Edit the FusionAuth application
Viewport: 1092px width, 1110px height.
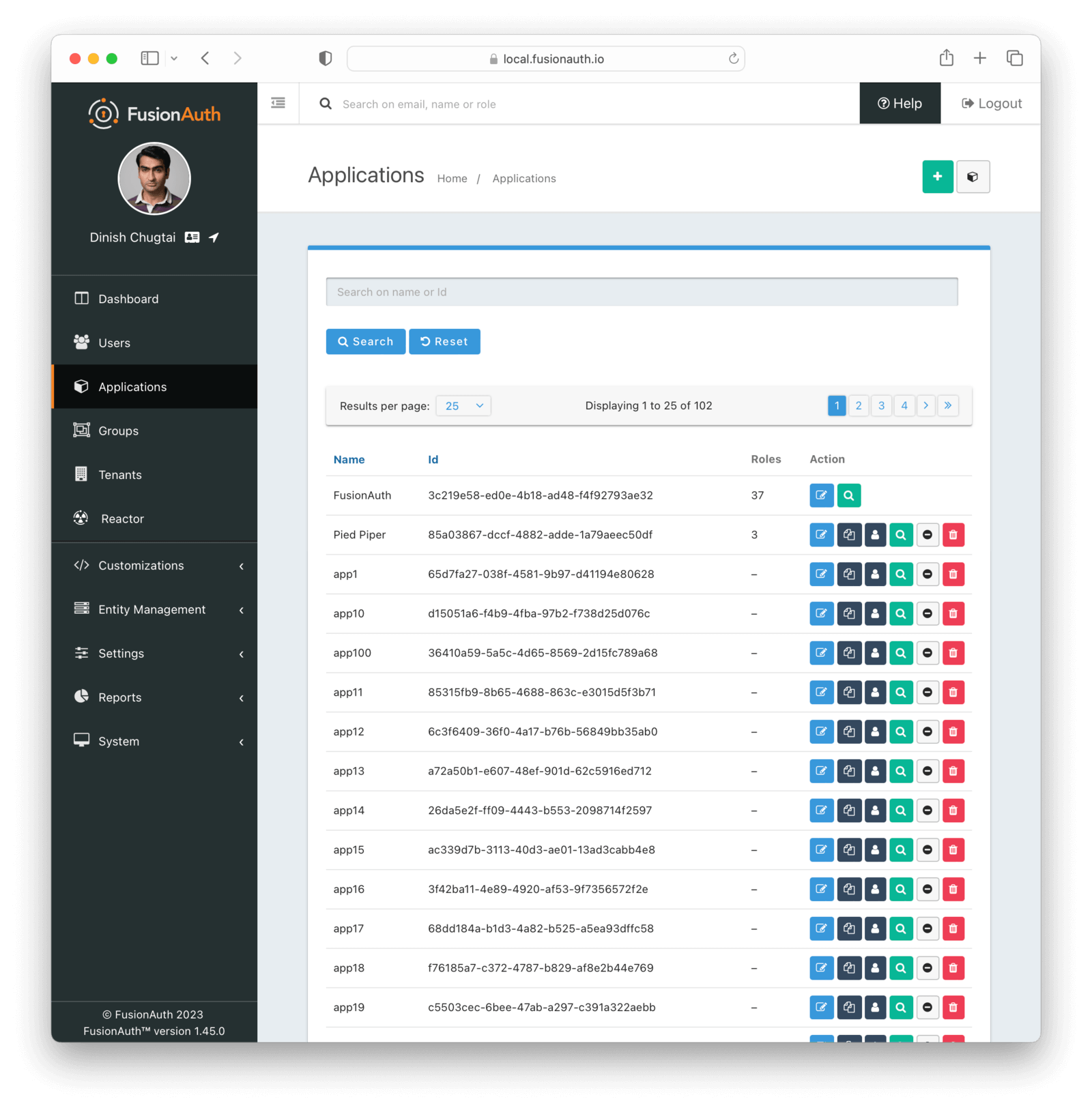pyautogui.click(x=821, y=495)
